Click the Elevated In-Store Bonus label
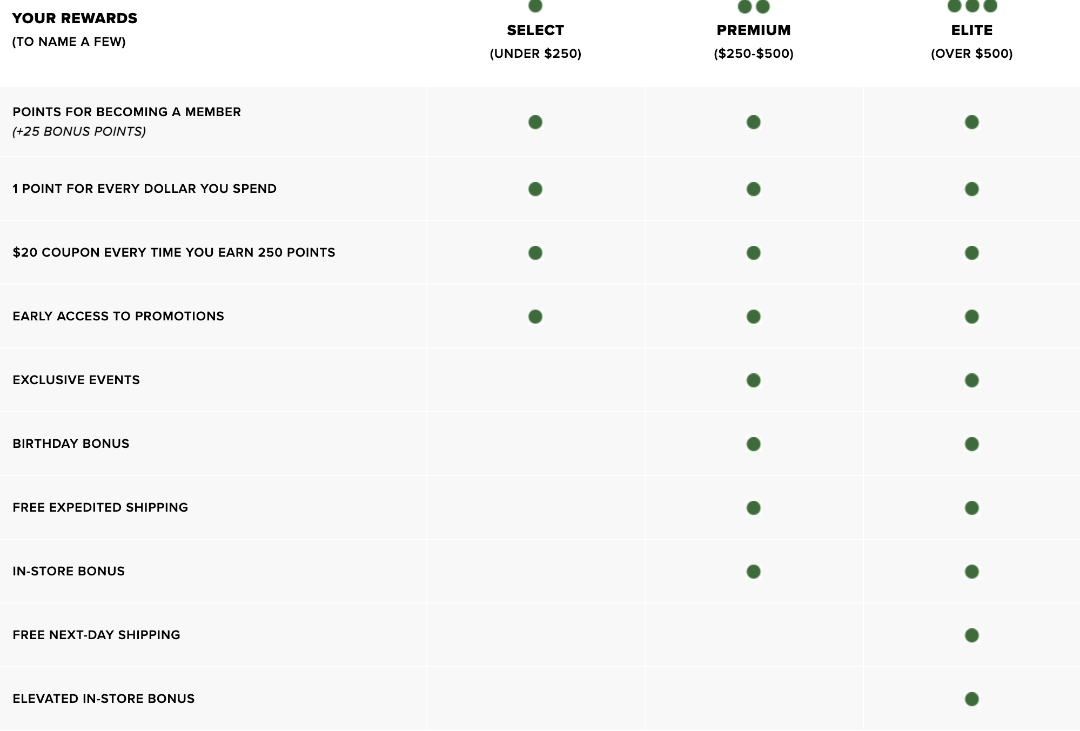The image size is (1080, 731). [x=103, y=699]
